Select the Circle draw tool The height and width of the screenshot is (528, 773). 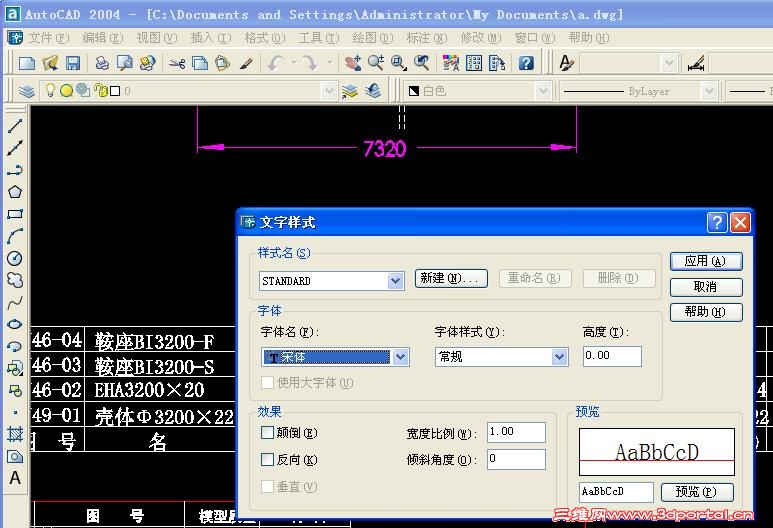click(x=15, y=258)
